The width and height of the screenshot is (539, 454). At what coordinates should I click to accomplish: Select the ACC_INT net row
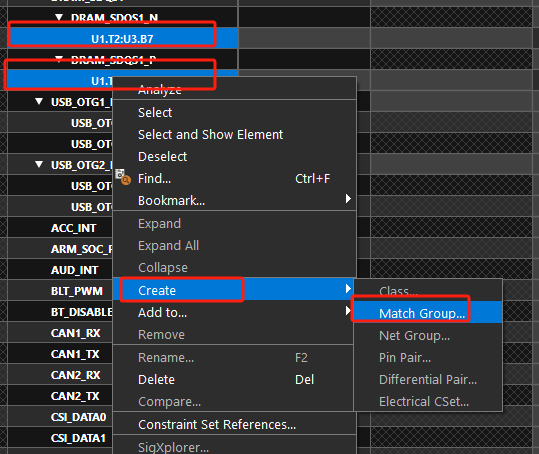60,228
